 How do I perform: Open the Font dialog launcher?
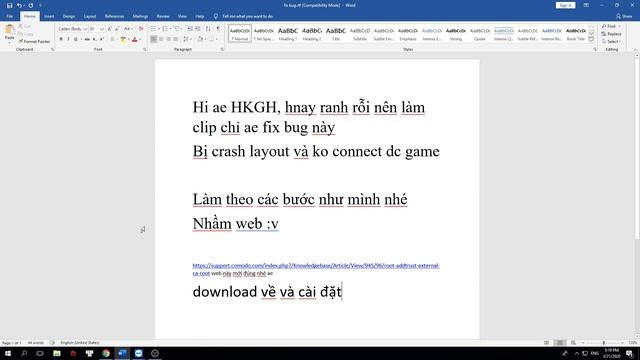click(x=144, y=49)
